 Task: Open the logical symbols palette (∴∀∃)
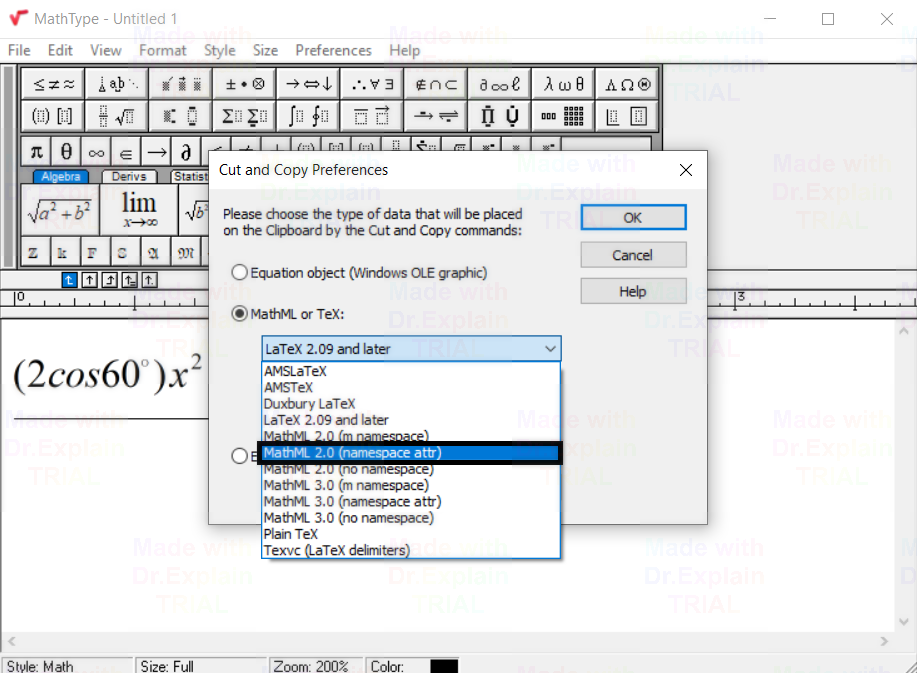point(372,84)
